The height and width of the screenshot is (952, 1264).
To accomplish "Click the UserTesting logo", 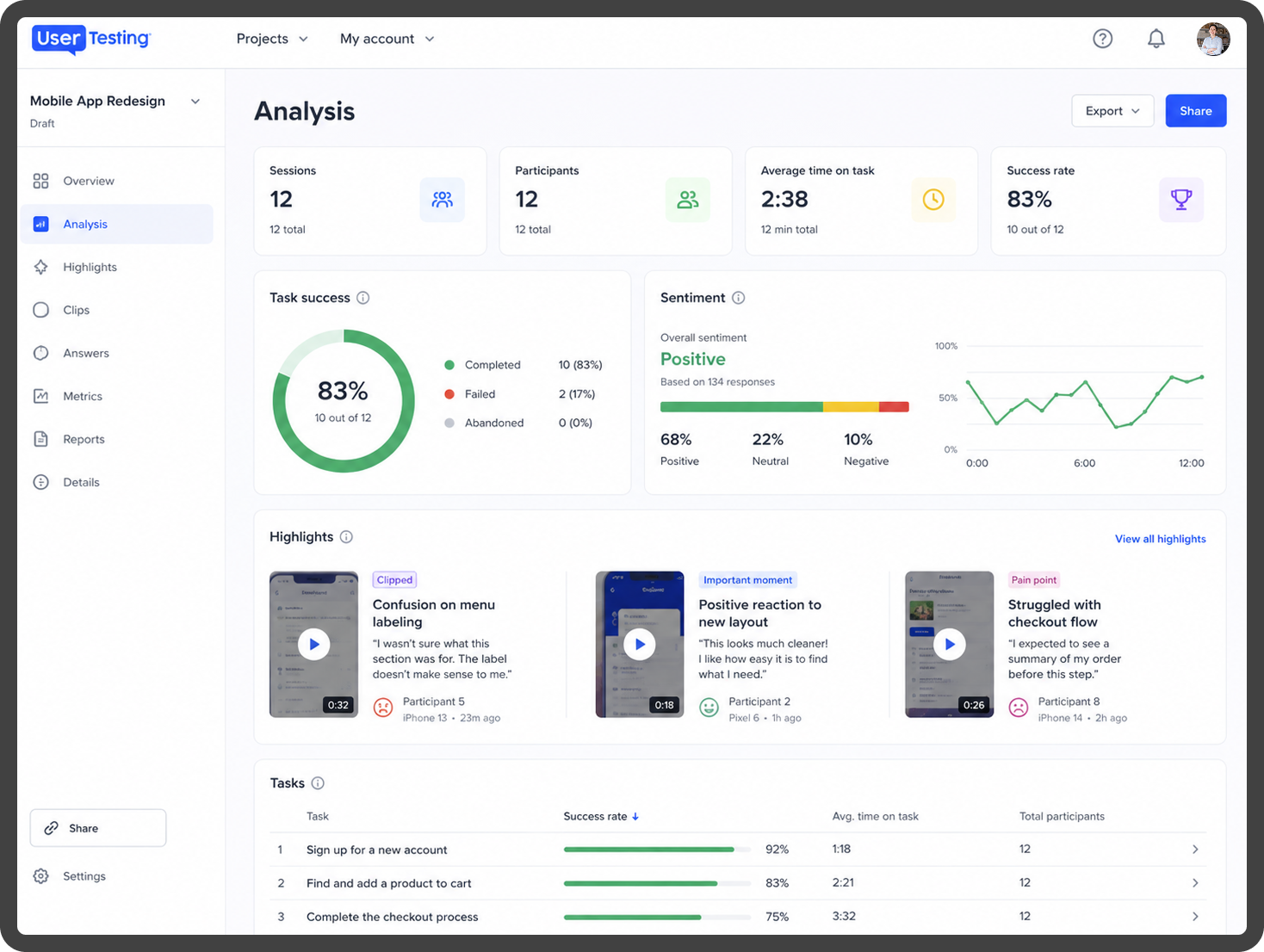I will pyautogui.click(x=91, y=39).
